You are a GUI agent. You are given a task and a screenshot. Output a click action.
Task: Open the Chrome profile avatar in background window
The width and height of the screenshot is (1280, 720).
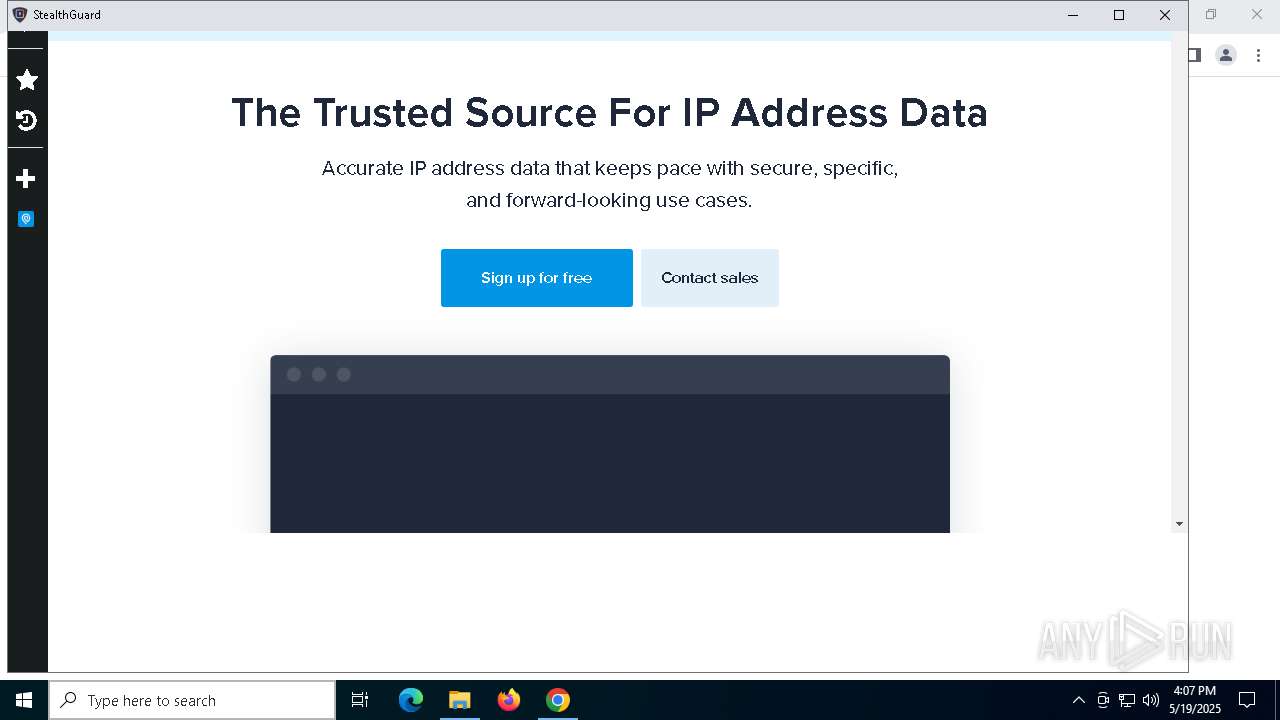tap(1226, 55)
